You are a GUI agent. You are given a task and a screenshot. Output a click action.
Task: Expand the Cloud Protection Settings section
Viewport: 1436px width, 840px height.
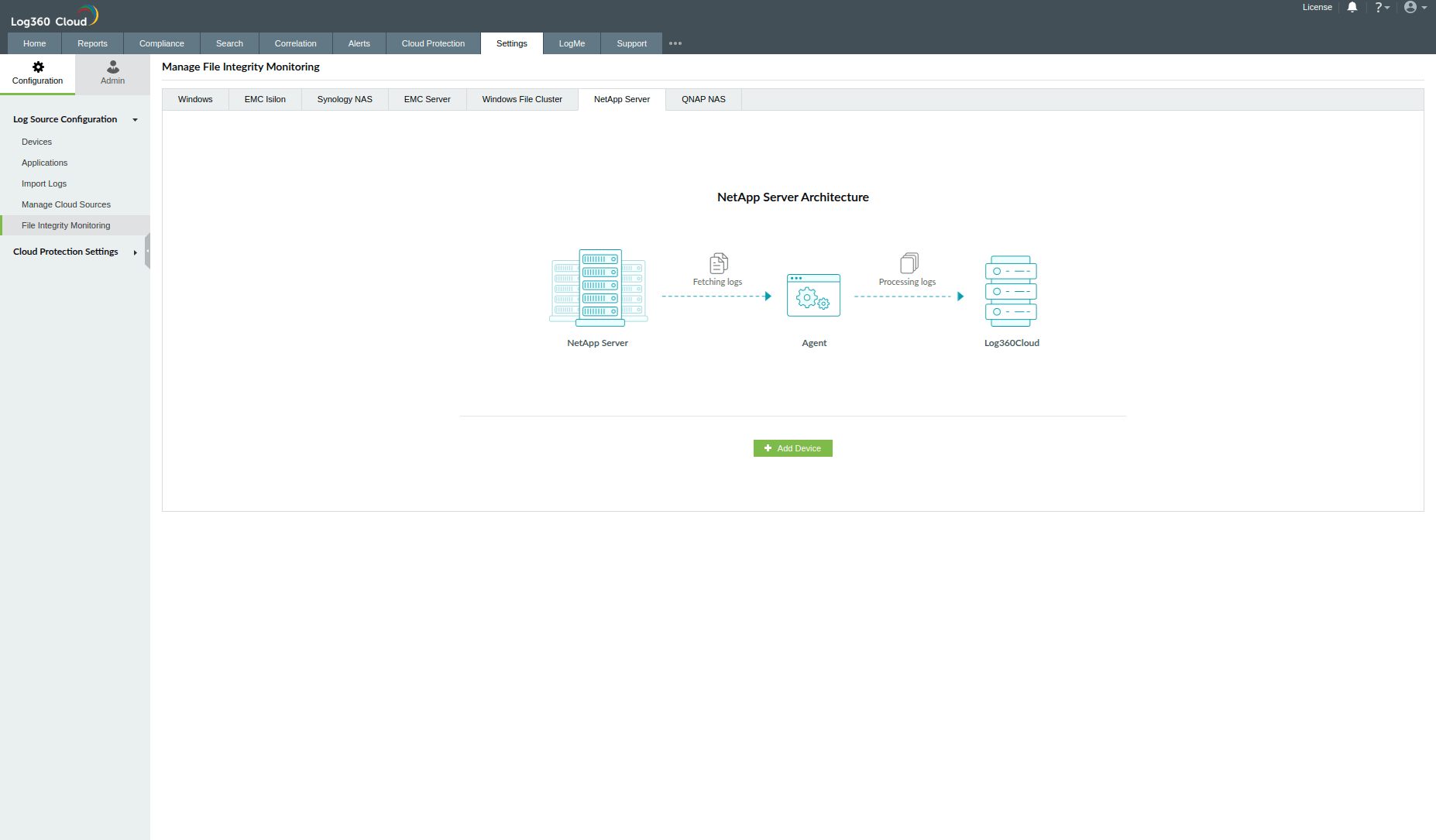tap(135, 252)
